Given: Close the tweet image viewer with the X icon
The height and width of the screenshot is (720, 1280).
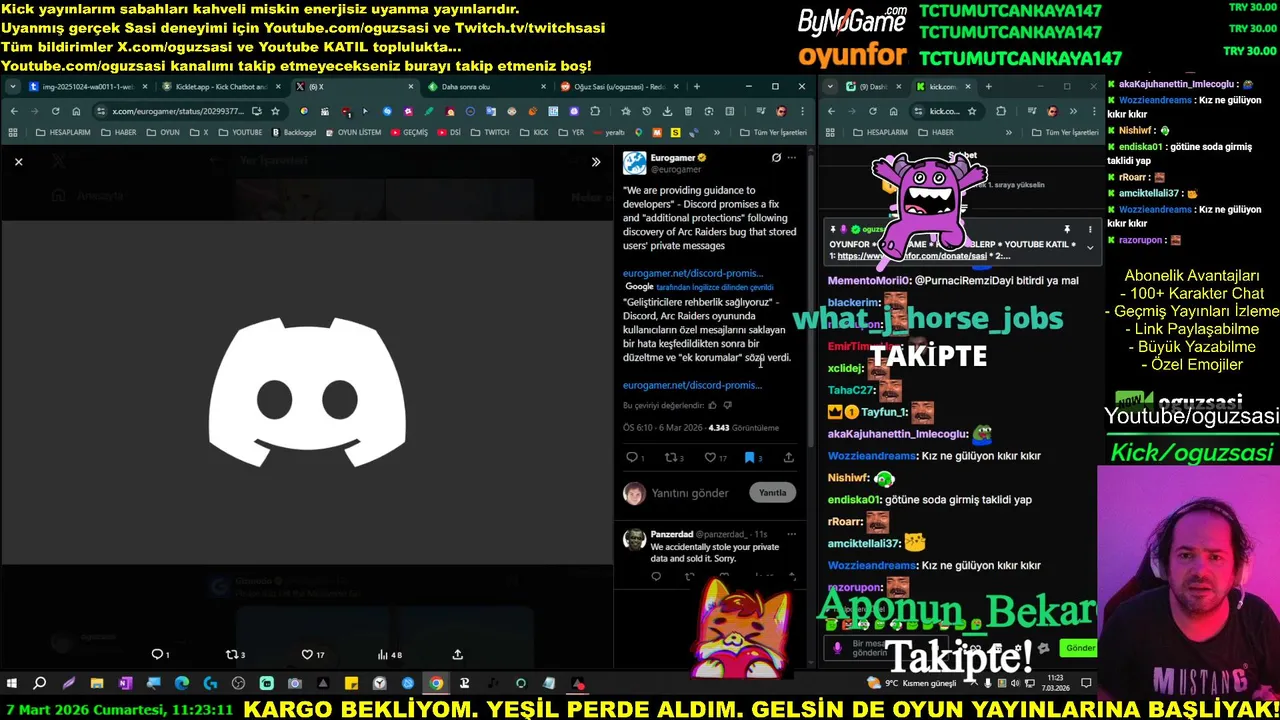Looking at the screenshot, I should (x=18, y=161).
